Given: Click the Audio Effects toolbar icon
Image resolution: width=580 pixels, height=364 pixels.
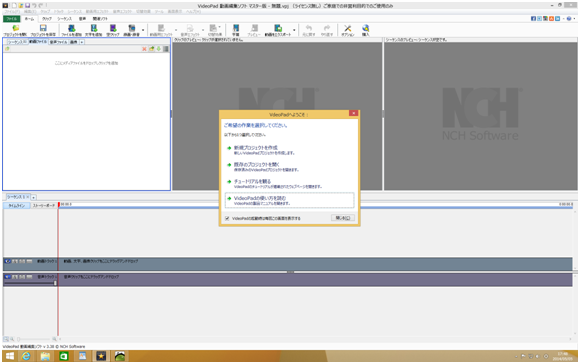Looking at the screenshot, I should [190, 30].
